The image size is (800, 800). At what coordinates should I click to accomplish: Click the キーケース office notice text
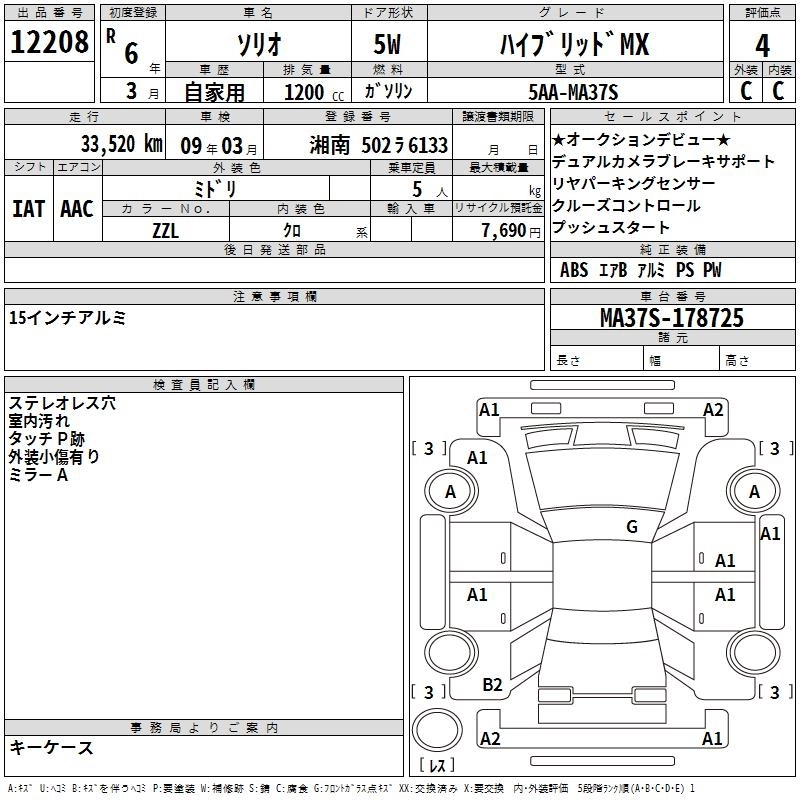[51, 748]
